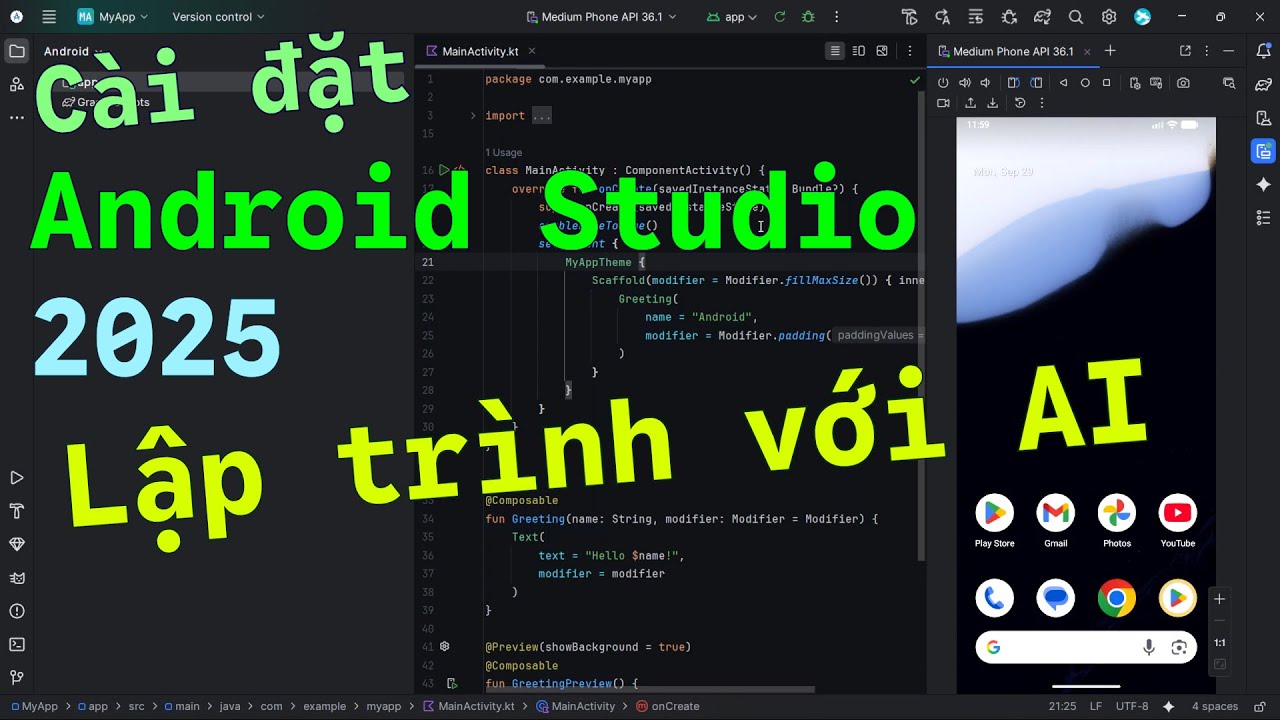This screenshot has height=720, width=1280.
Task: Open the Notifications panel bell
Action: coord(1264,51)
